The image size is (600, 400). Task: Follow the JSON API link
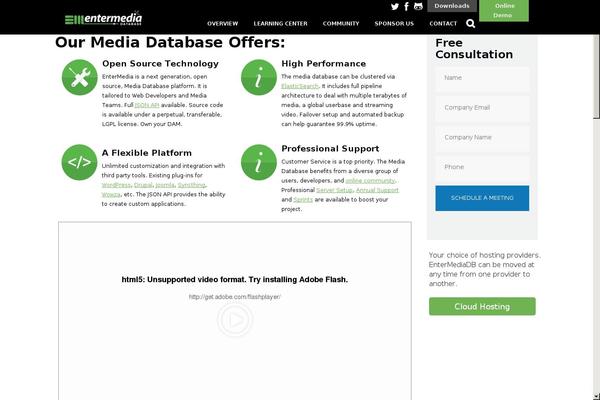pyautogui.click(x=147, y=105)
